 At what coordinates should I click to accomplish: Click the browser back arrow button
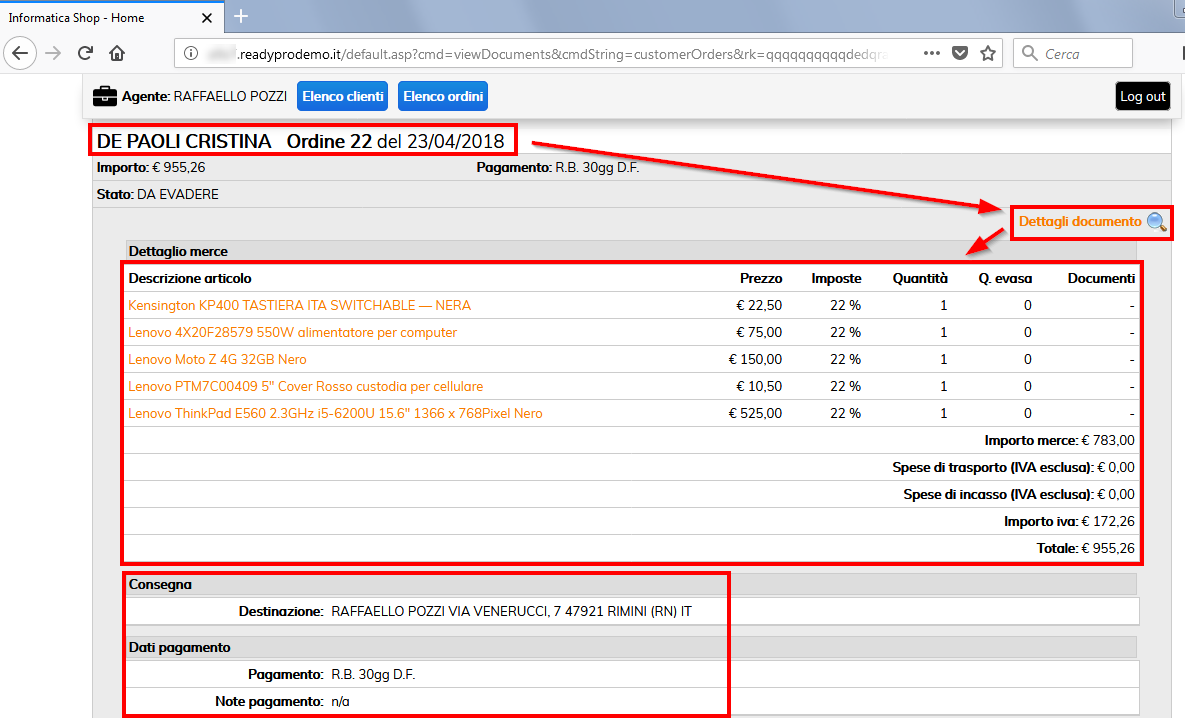click(22, 53)
